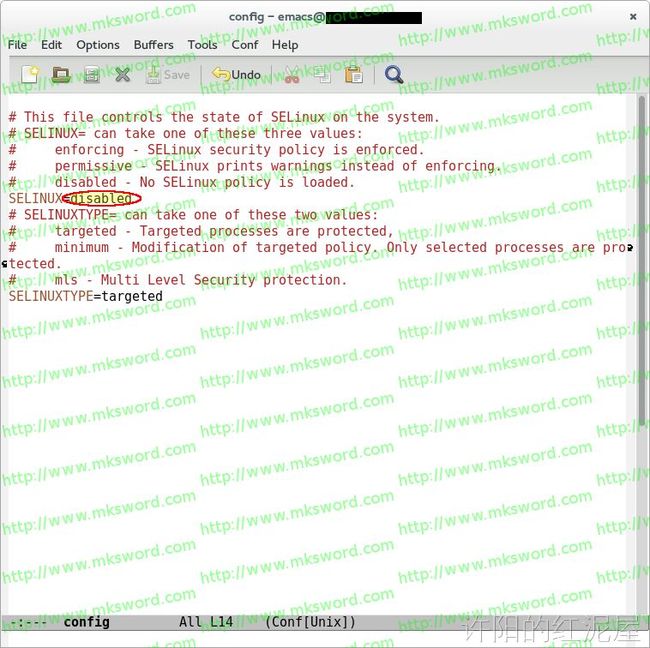Click the (Conf[Unix]) mode indicator
Viewport: 650px width, 648px height.
(310, 622)
